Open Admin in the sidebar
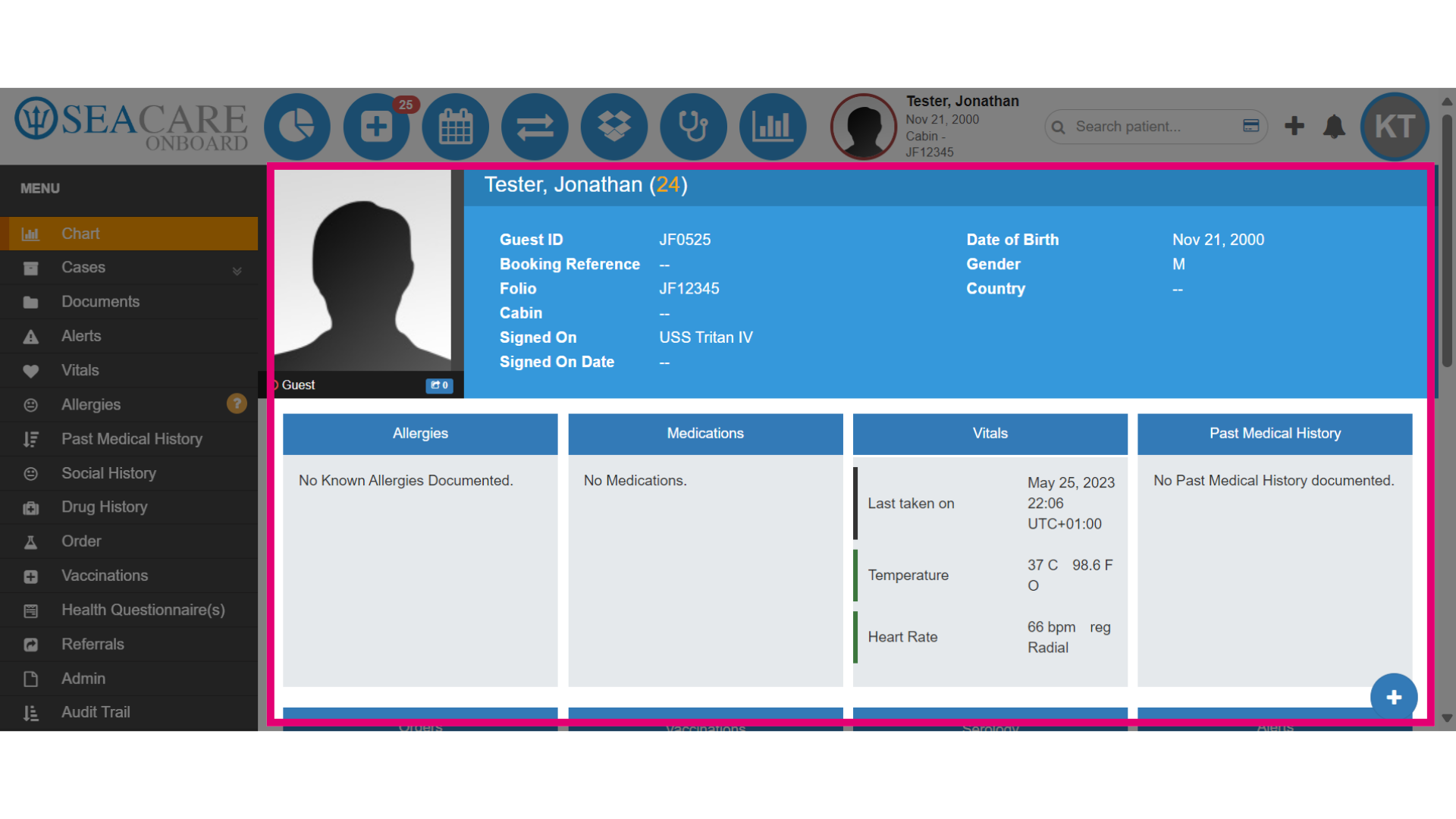Image resolution: width=1456 pixels, height=819 pixels. 129,679
